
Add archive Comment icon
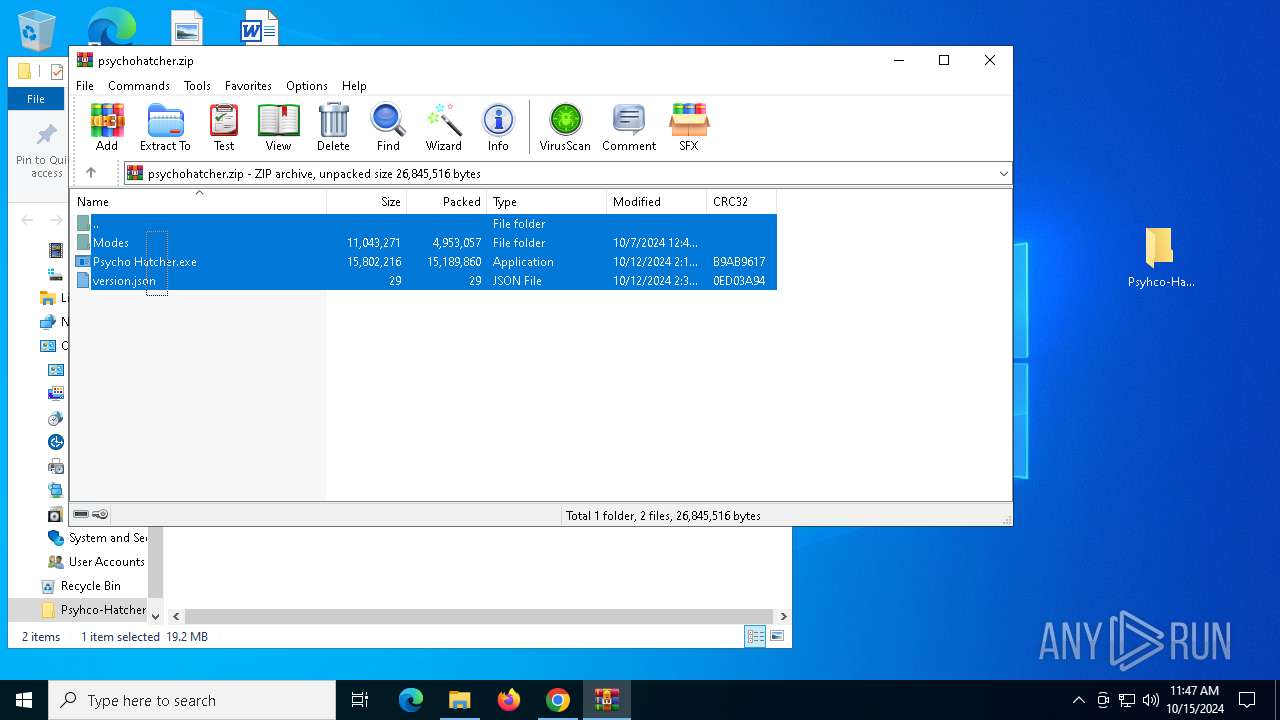click(629, 127)
